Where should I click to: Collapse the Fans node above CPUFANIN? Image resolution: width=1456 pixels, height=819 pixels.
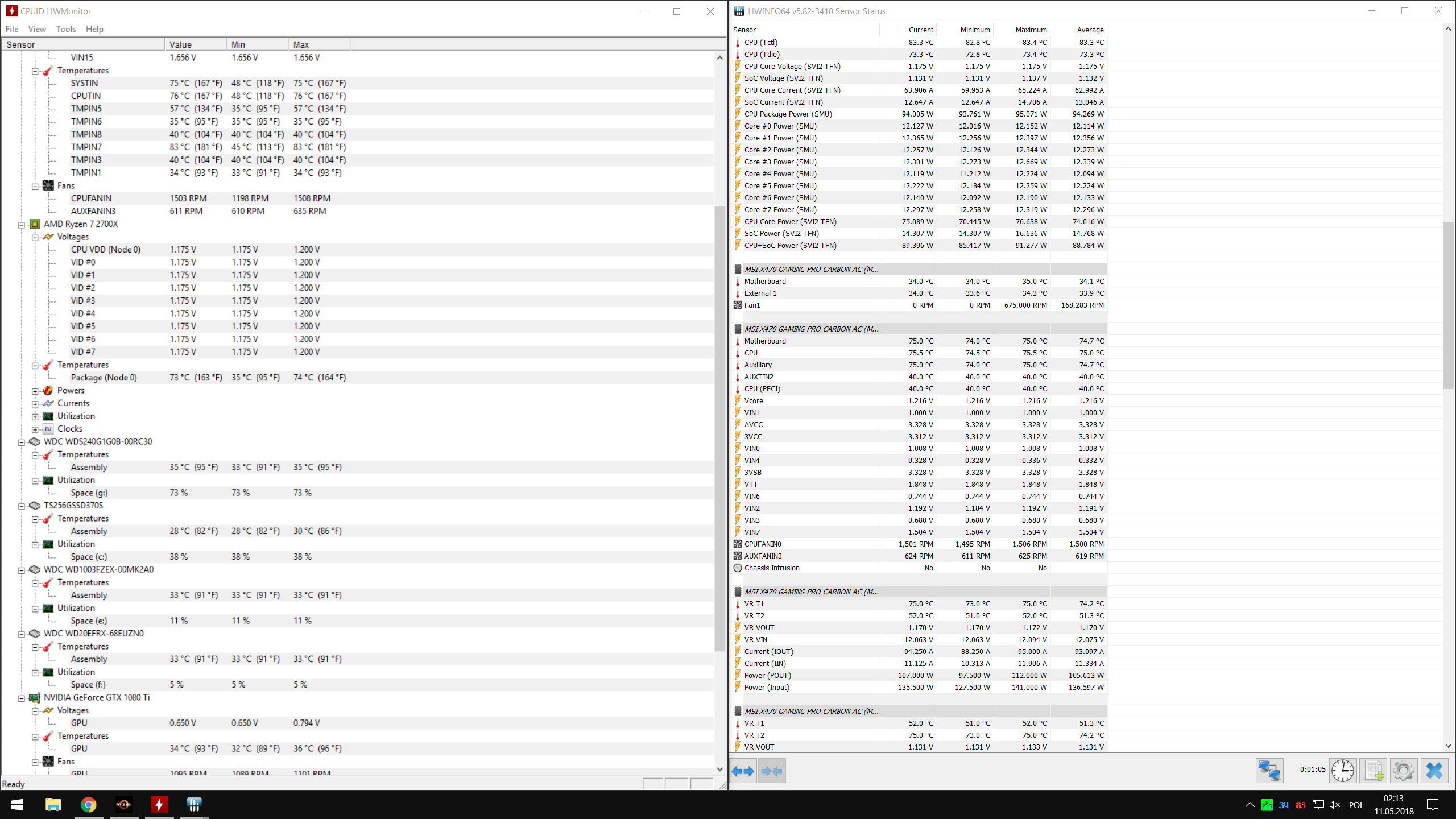pyautogui.click(x=35, y=186)
